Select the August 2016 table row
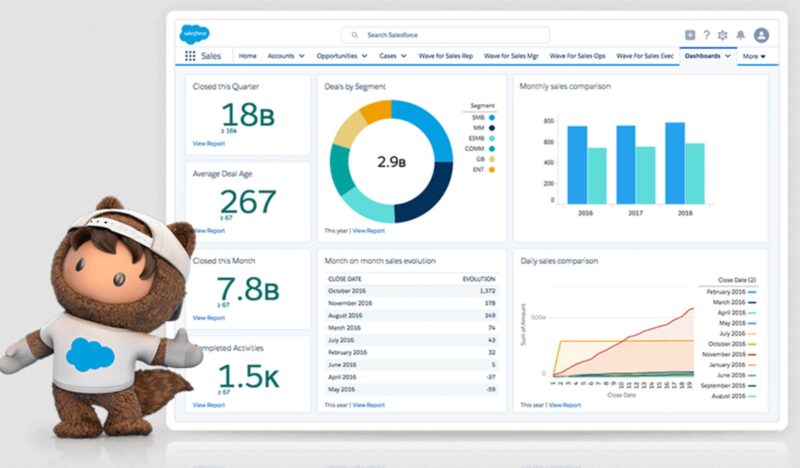 (411, 315)
